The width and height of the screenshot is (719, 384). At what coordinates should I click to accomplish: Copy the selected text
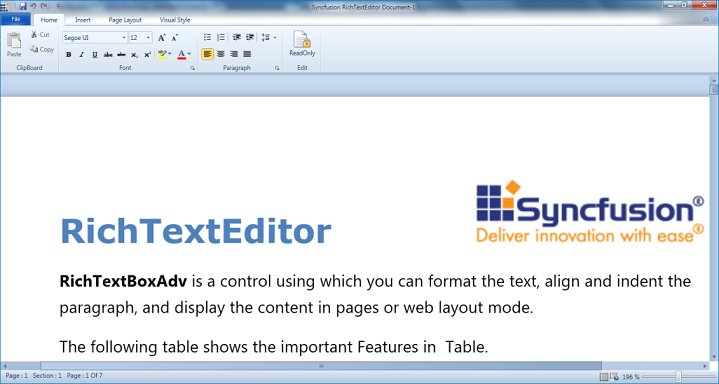42,50
